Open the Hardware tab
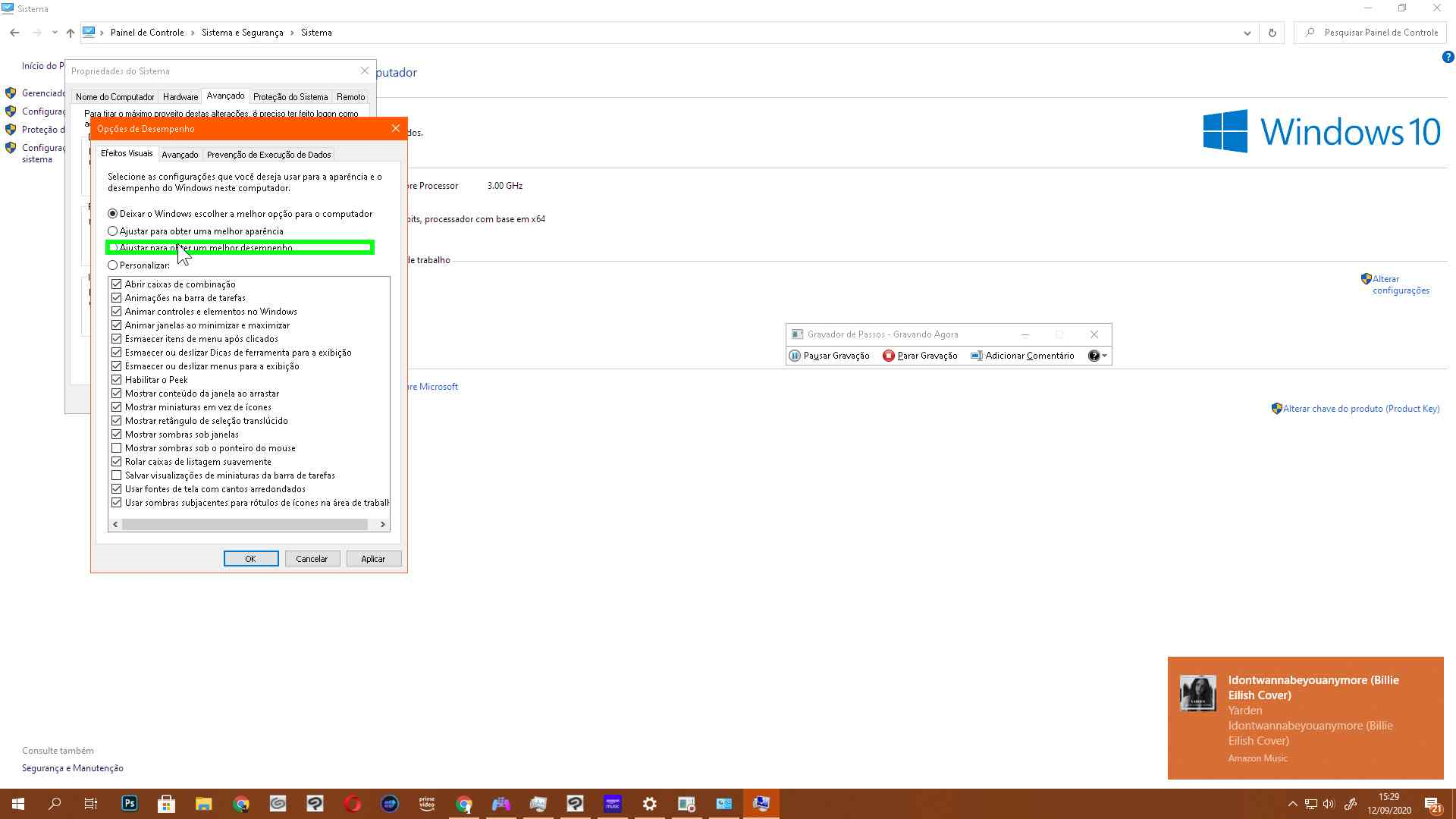The image size is (1456, 819). coord(180,97)
